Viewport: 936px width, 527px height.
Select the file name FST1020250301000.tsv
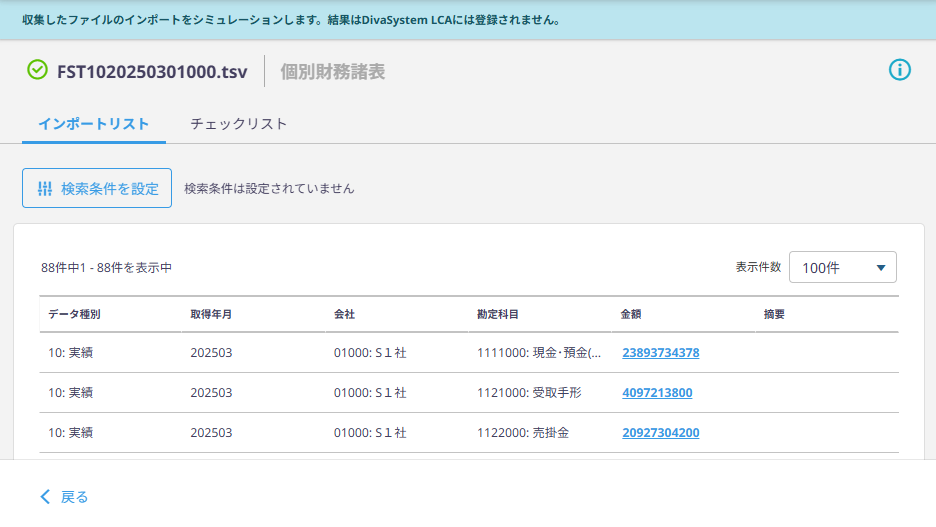click(152, 72)
